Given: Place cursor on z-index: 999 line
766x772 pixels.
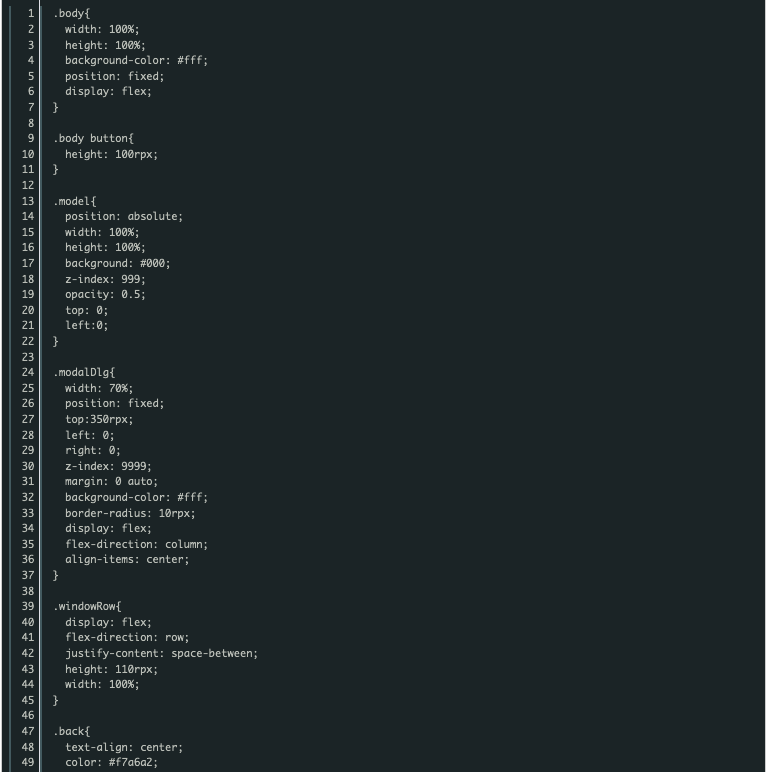Looking at the screenshot, I should [x=105, y=279].
